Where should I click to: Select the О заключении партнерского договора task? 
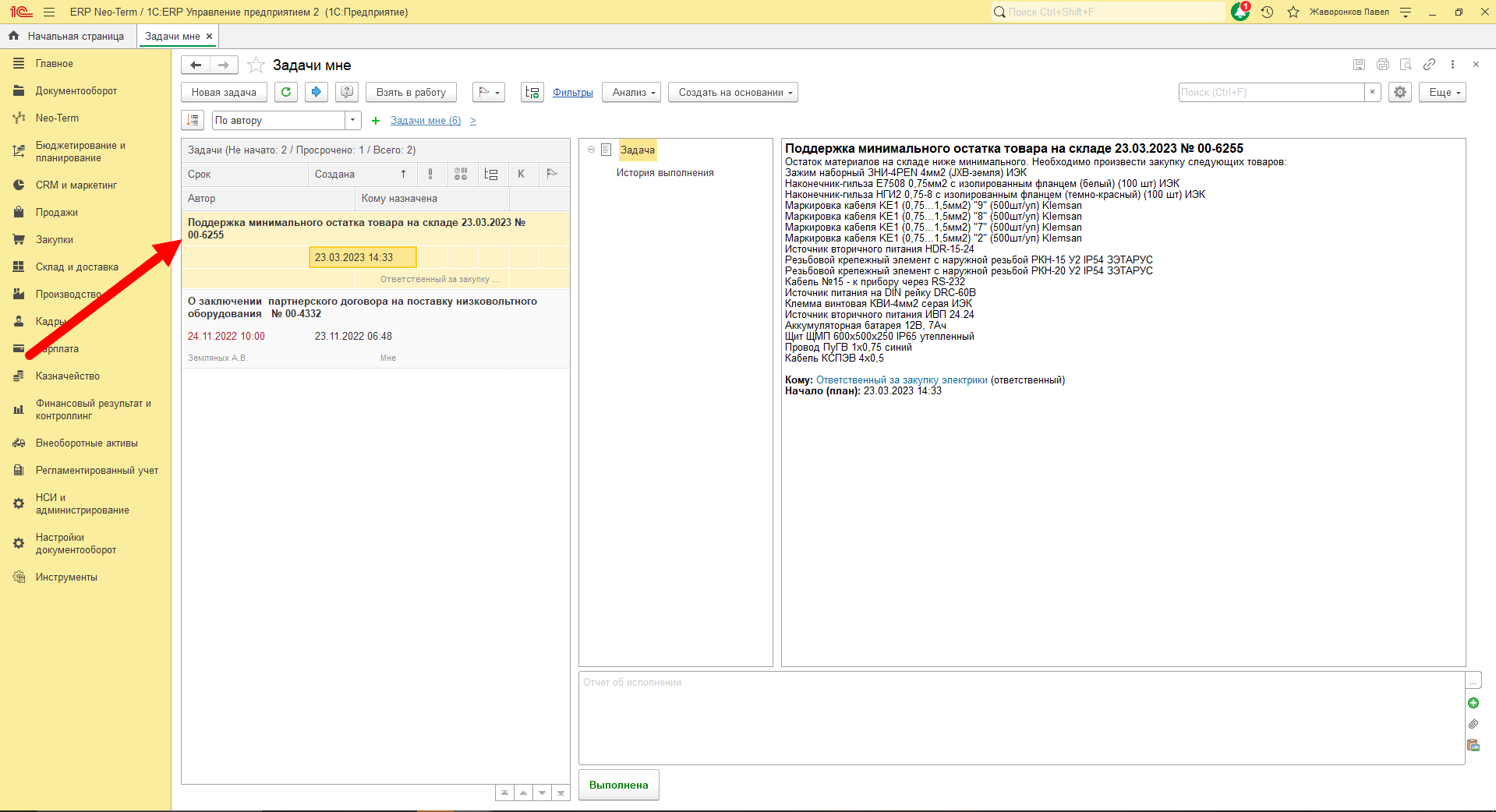pos(376,329)
